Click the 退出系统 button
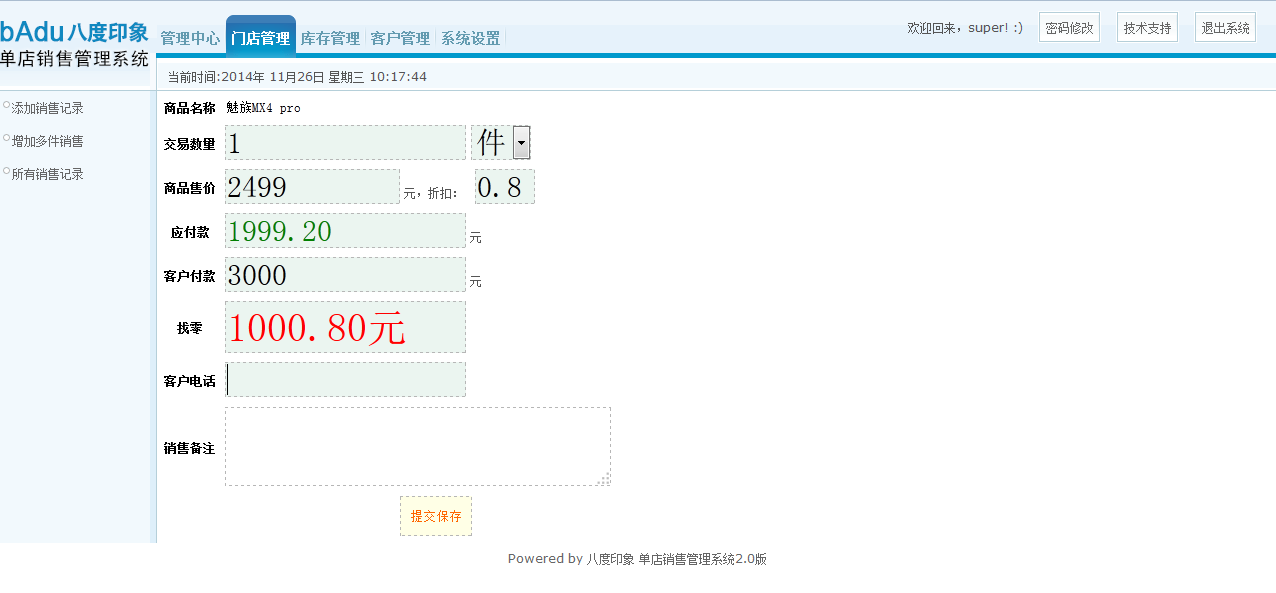The width and height of the screenshot is (1276, 593). [x=1225, y=28]
